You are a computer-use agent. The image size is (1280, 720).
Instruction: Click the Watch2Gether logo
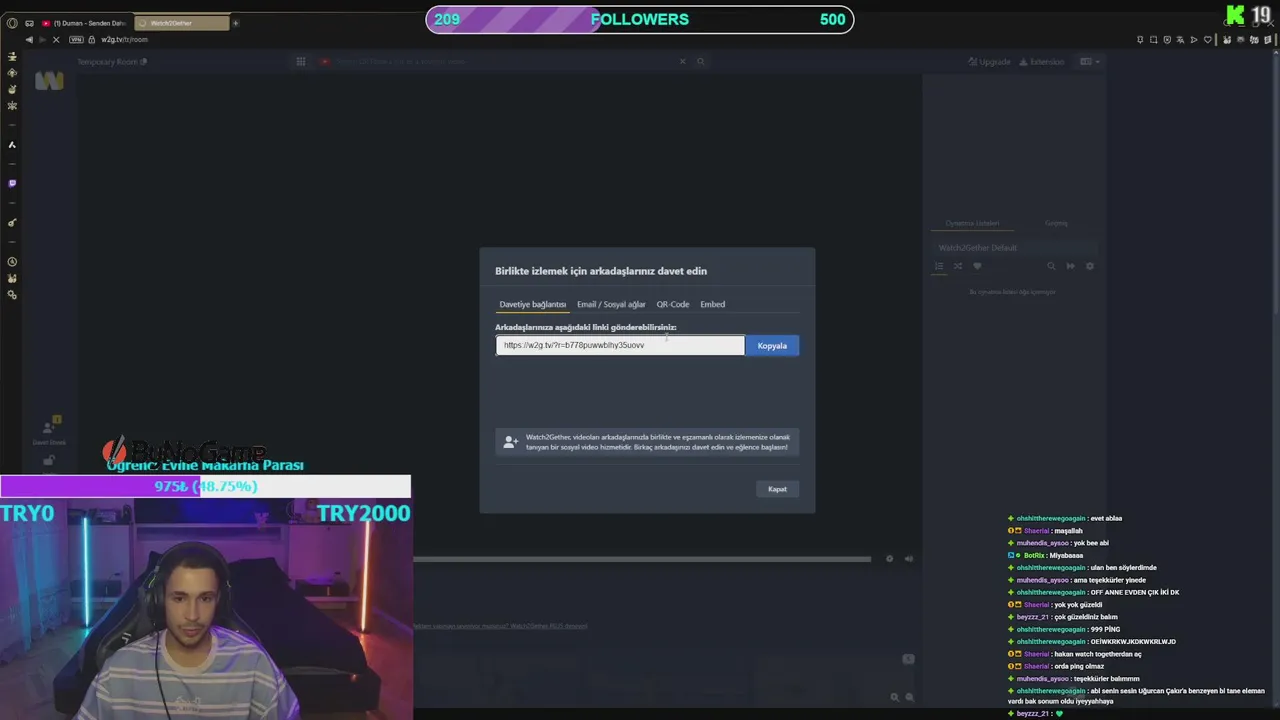pos(49,81)
